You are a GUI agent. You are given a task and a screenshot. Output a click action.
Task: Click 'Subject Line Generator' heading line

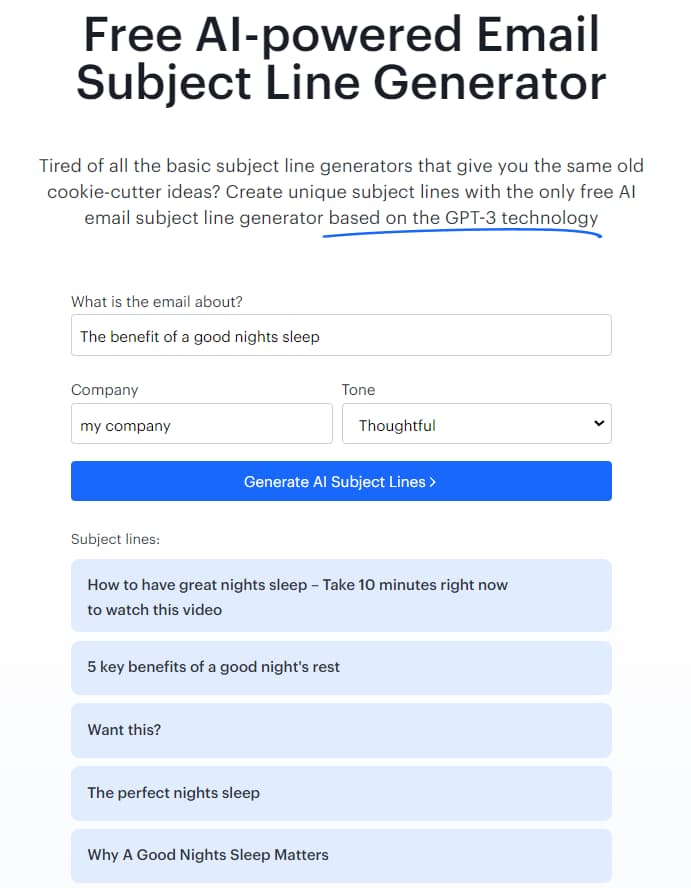(341, 83)
